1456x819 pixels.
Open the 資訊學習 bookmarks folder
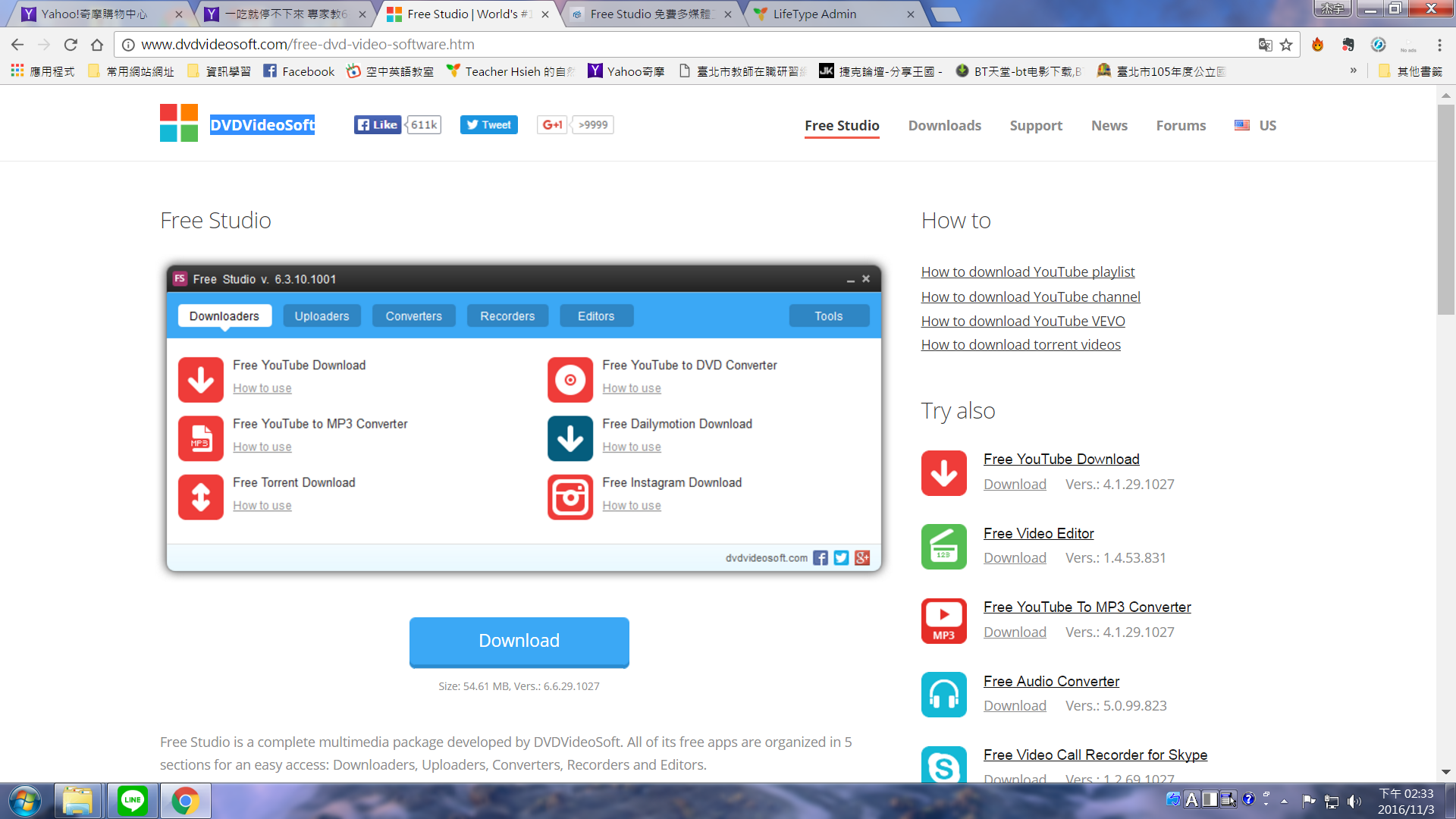(219, 71)
